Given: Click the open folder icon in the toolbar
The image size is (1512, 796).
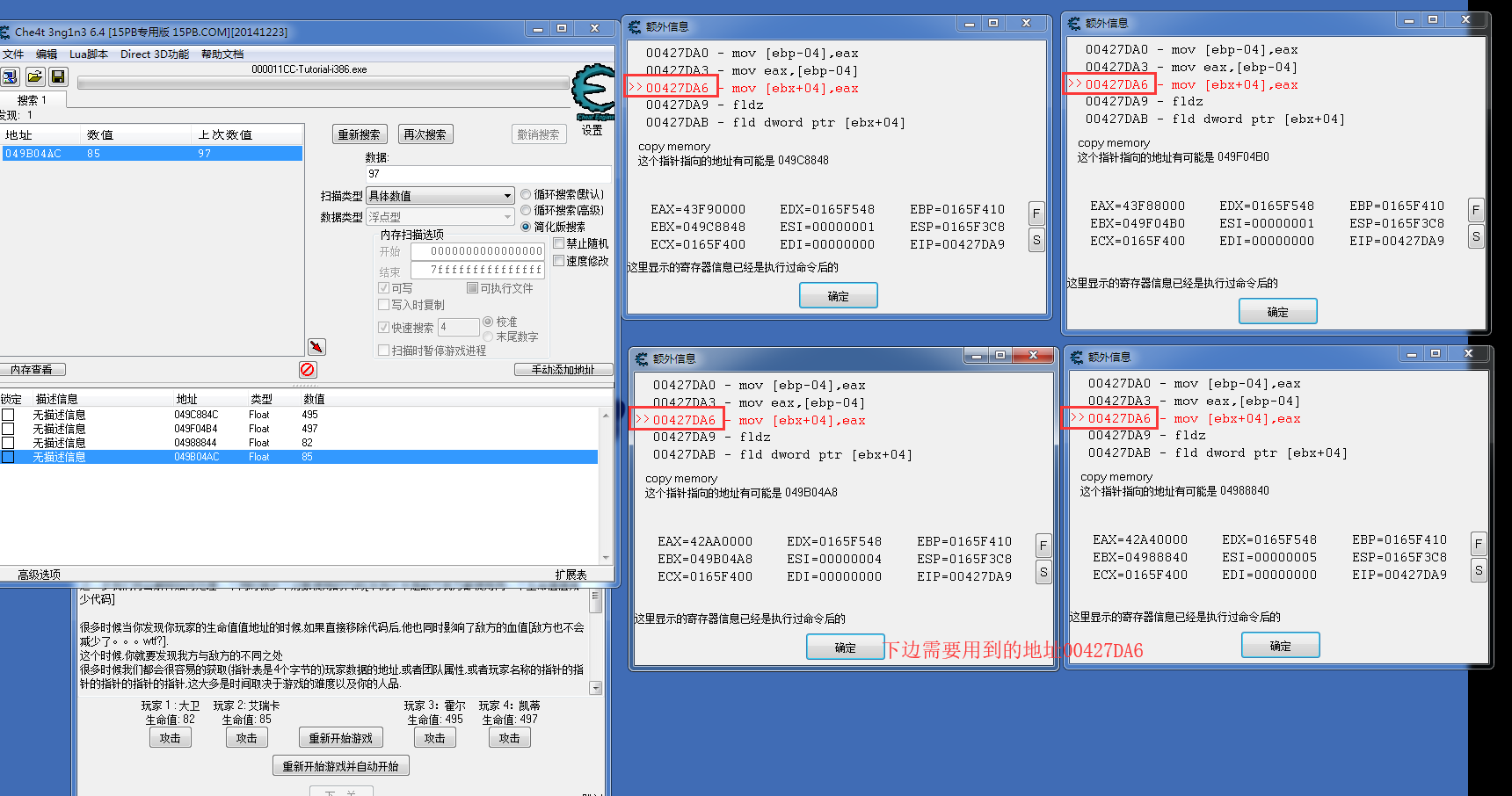Looking at the screenshot, I should pyautogui.click(x=34, y=77).
